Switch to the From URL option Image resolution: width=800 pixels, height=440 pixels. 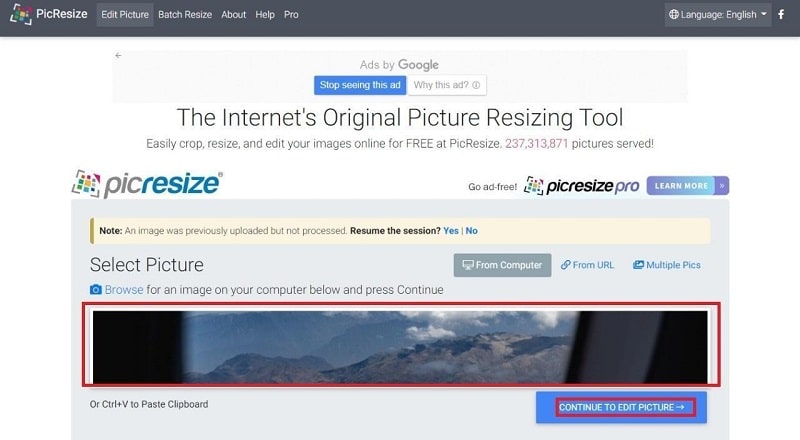[x=587, y=265]
